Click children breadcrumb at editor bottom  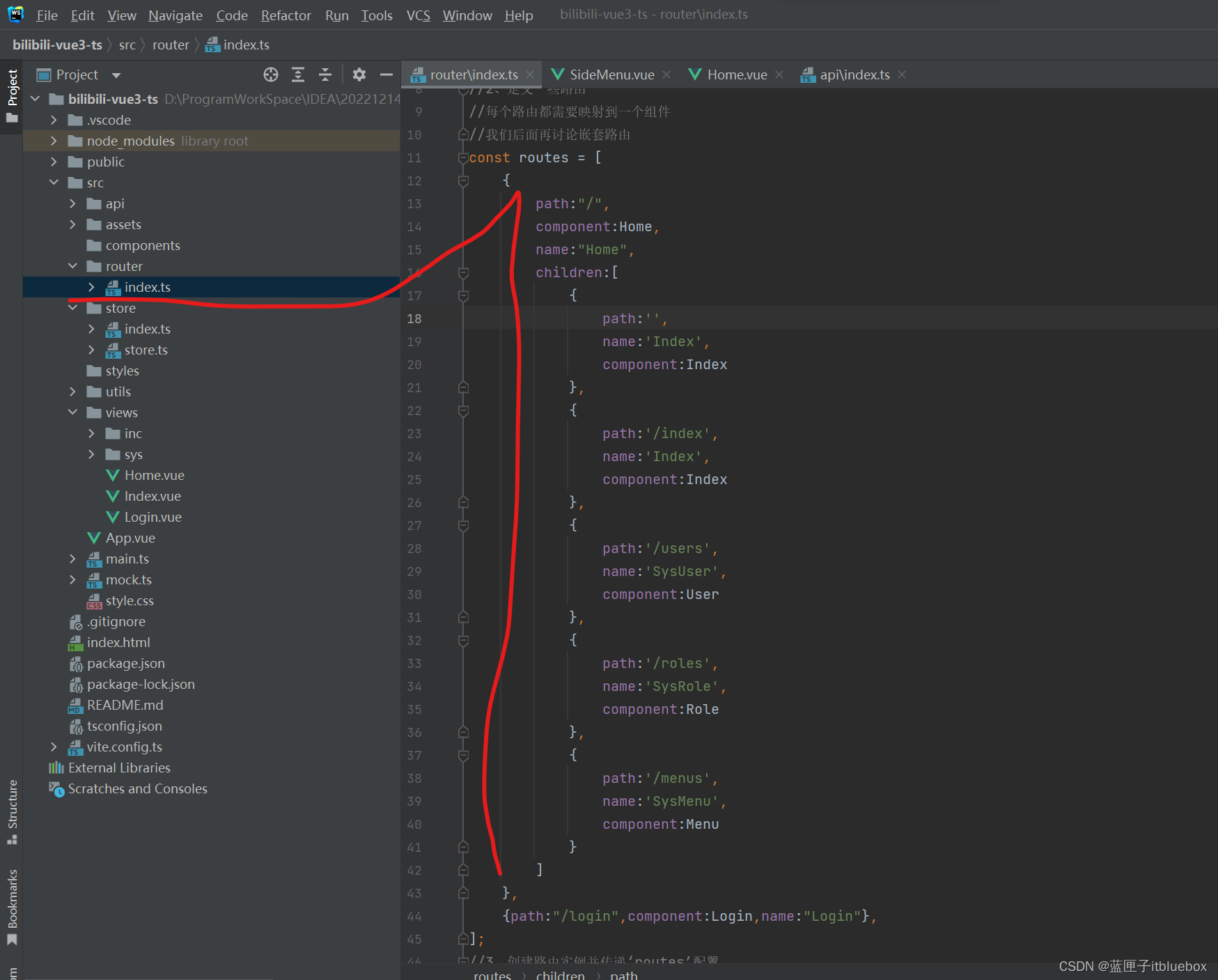tap(560, 975)
